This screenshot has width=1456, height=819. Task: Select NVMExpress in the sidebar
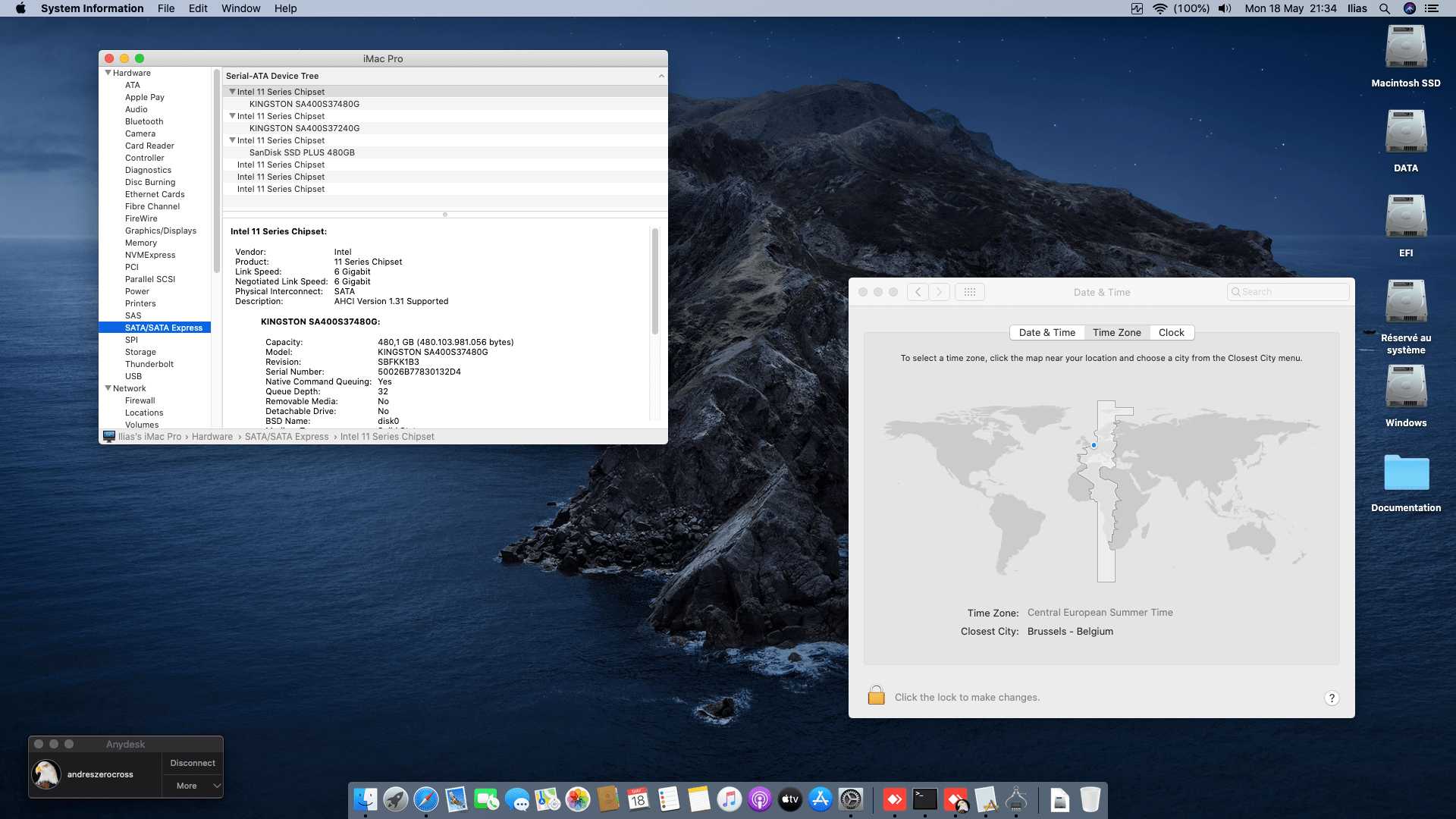(150, 255)
